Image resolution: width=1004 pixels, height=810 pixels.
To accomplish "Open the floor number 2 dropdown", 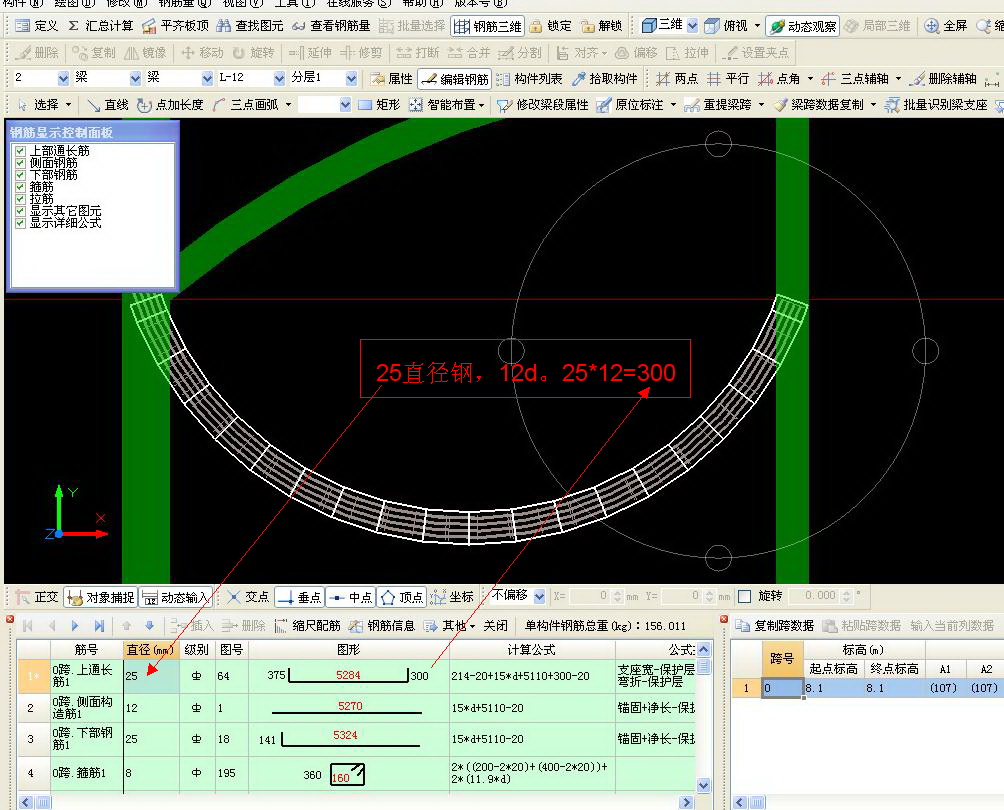I will pyautogui.click(x=63, y=79).
